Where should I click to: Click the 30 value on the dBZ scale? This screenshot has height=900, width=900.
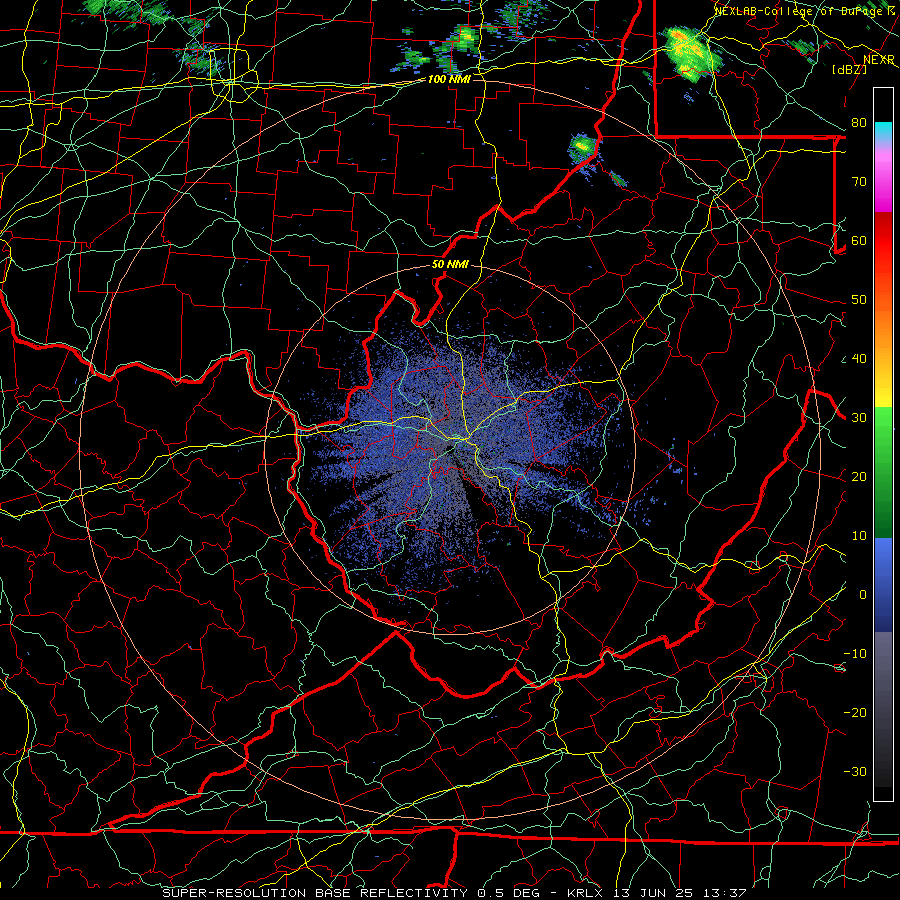pos(859,418)
